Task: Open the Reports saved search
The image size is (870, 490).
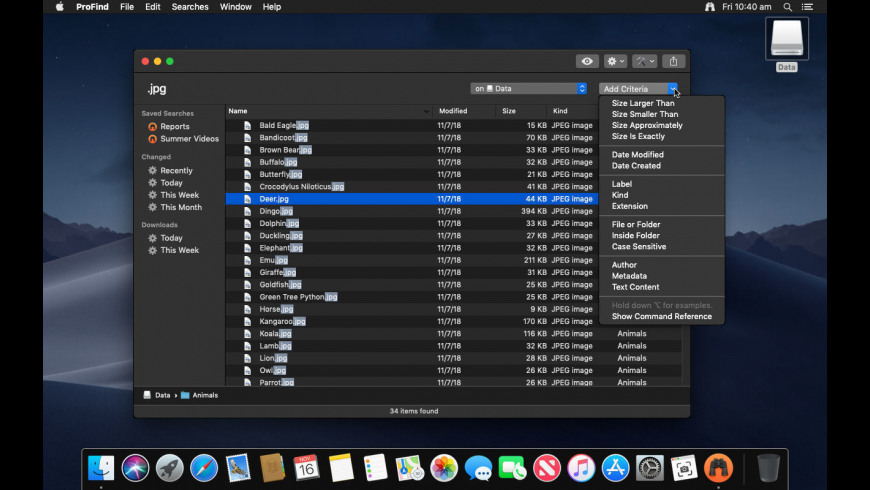Action: [174, 126]
